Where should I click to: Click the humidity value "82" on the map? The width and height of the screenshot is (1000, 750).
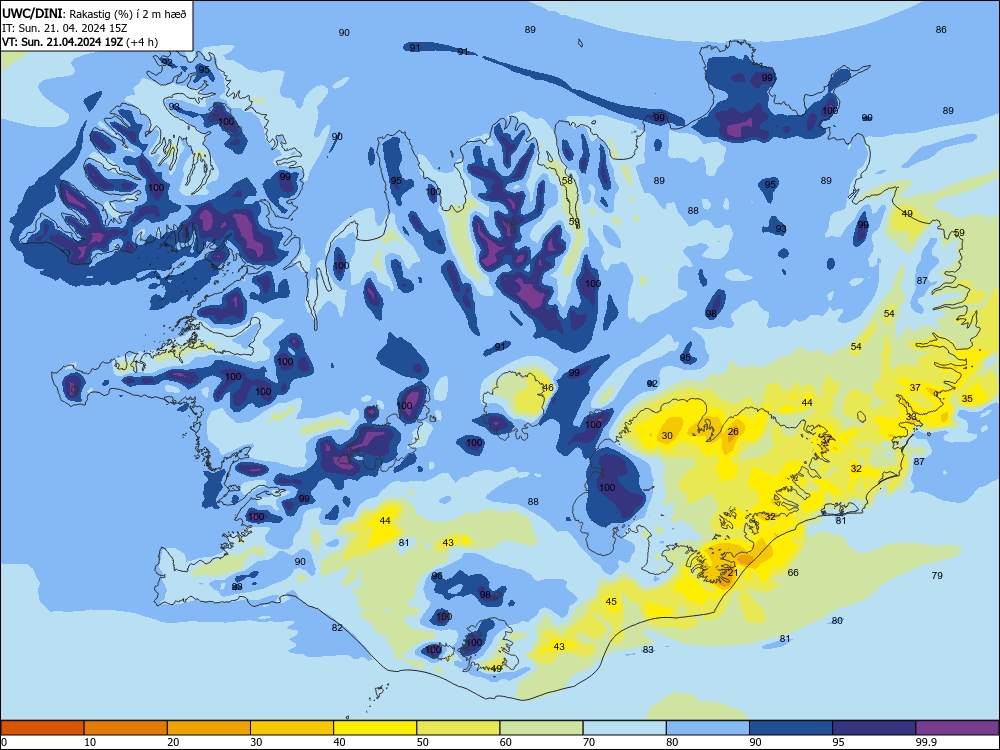pos(337,628)
